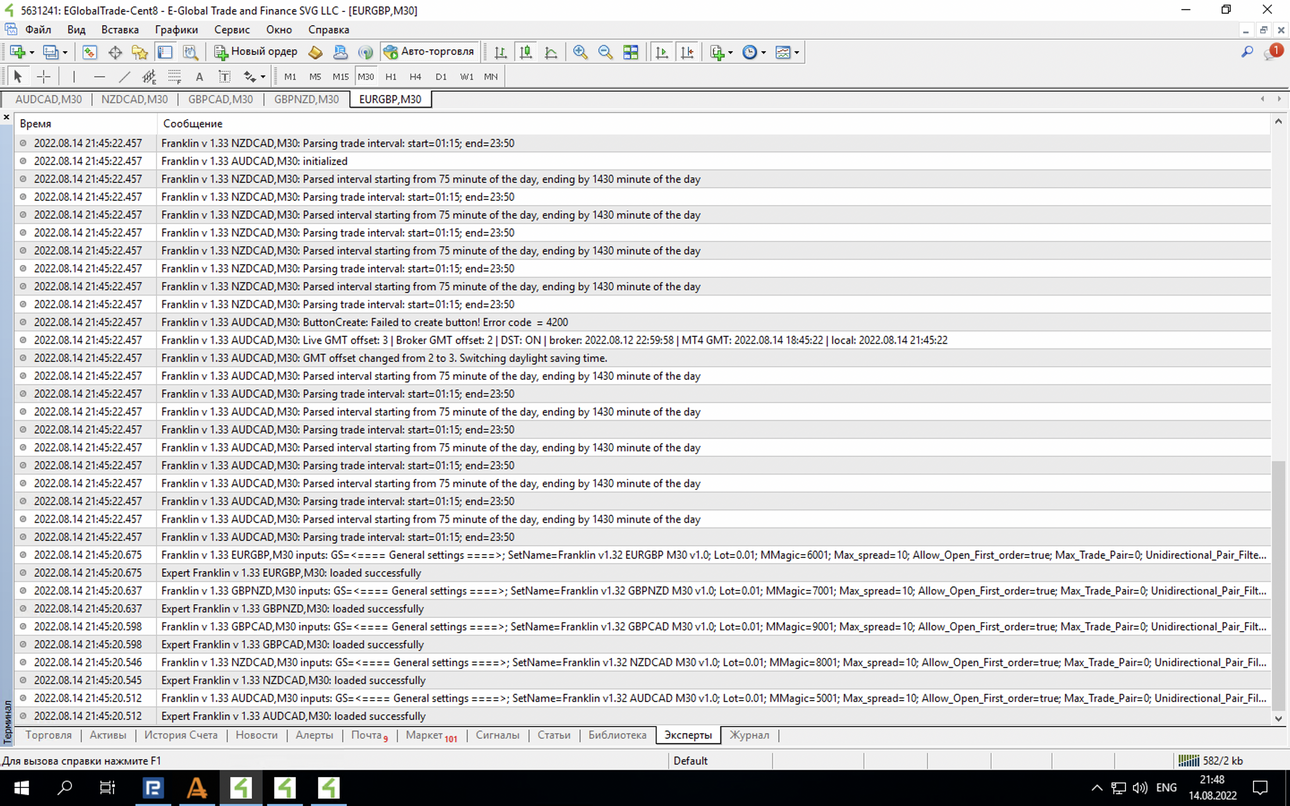
Task: Open the arrows objects dropdown
Action: click(x=254, y=76)
